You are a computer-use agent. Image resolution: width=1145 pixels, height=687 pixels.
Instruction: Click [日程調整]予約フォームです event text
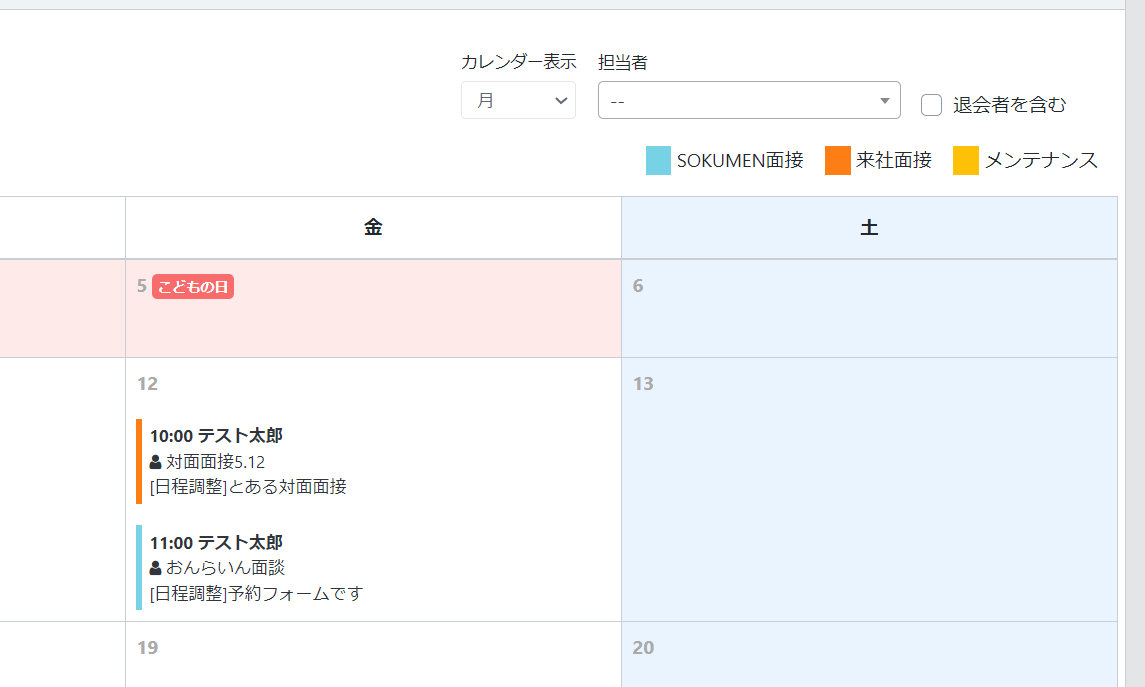point(256,594)
